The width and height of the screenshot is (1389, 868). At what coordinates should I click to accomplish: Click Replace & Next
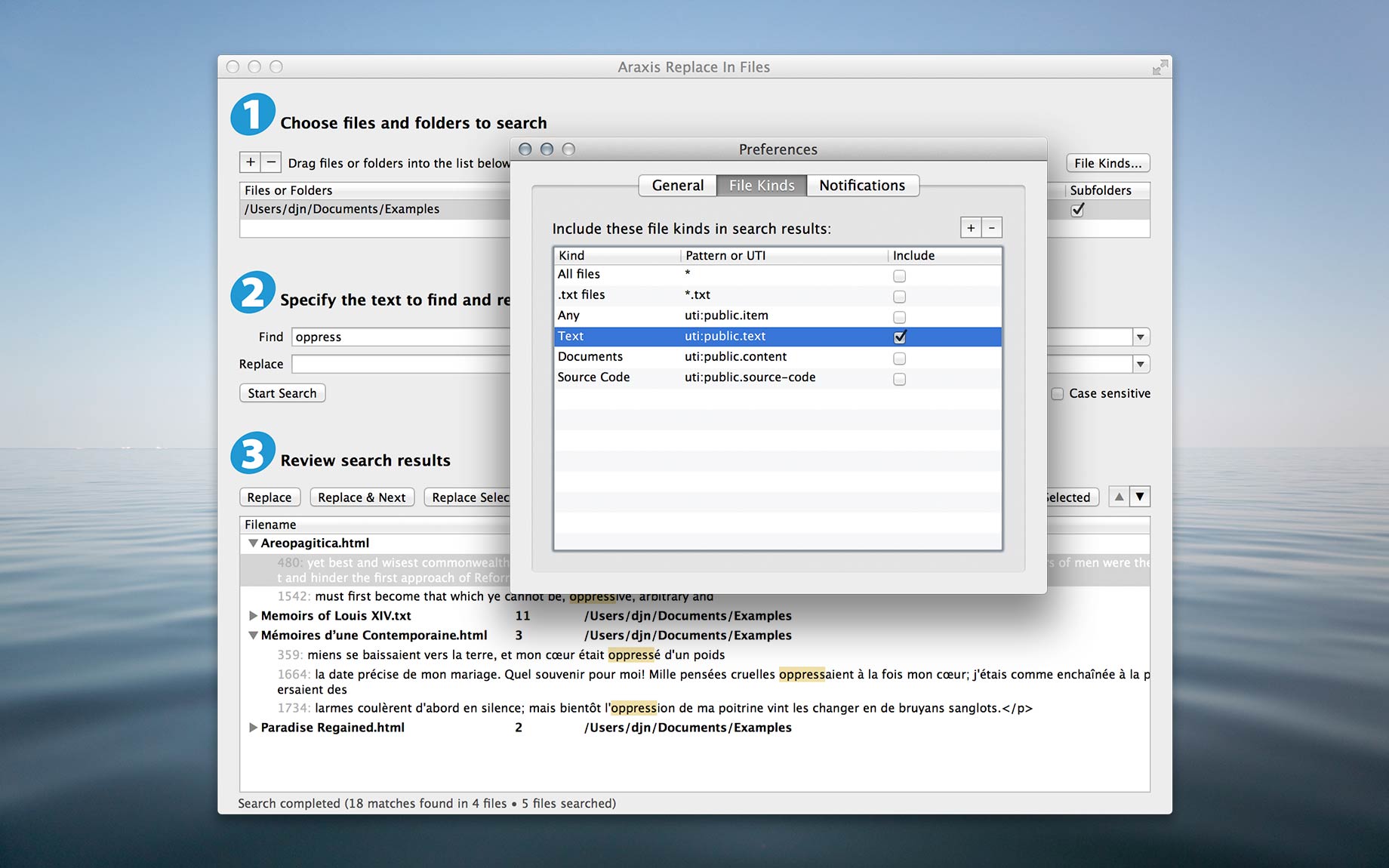pos(362,497)
